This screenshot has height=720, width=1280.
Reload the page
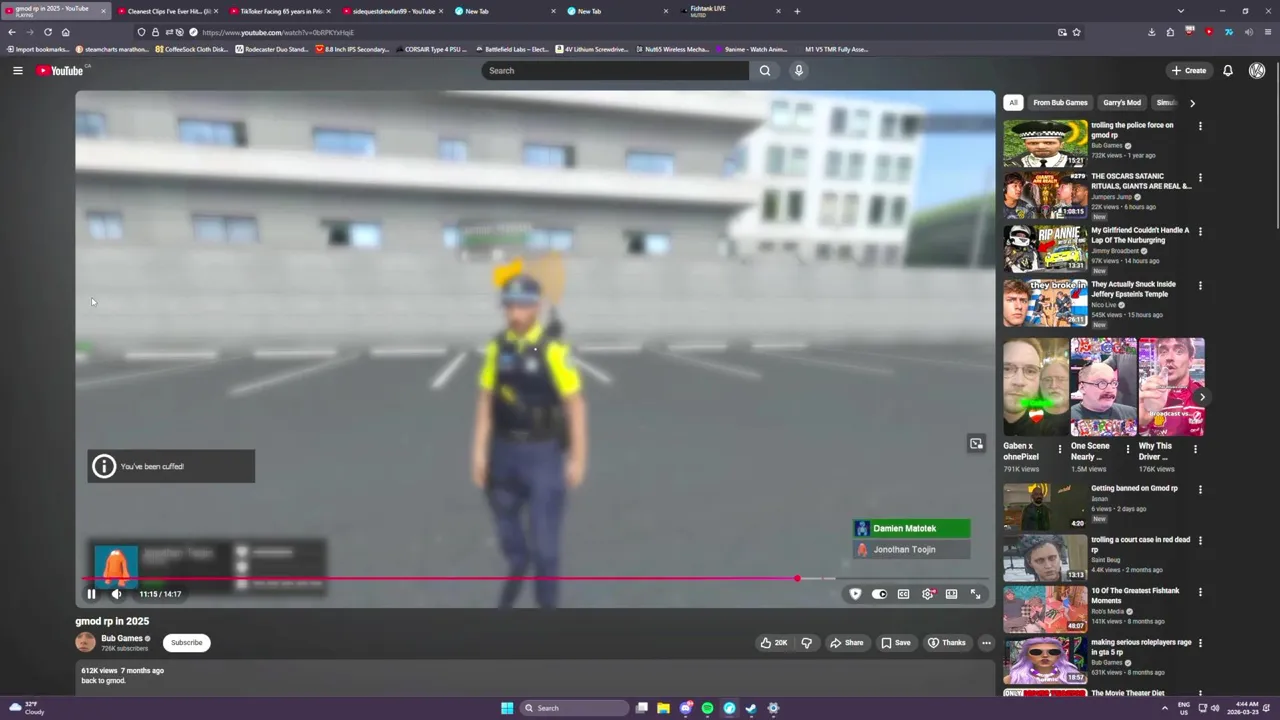(47, 32)
